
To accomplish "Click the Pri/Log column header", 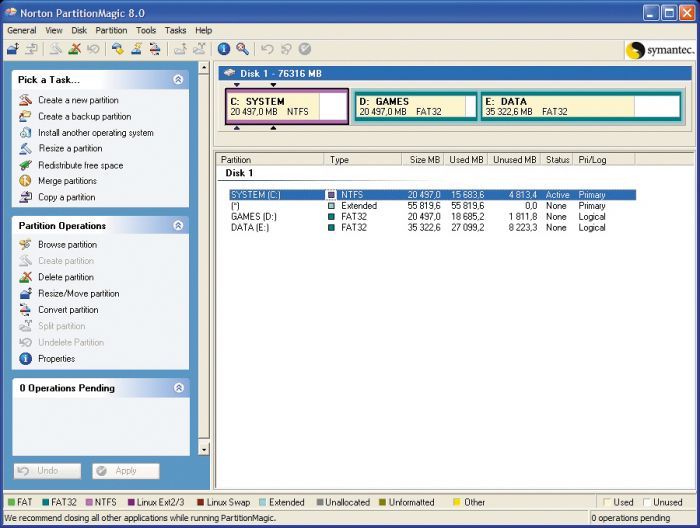I will point(604,159).
